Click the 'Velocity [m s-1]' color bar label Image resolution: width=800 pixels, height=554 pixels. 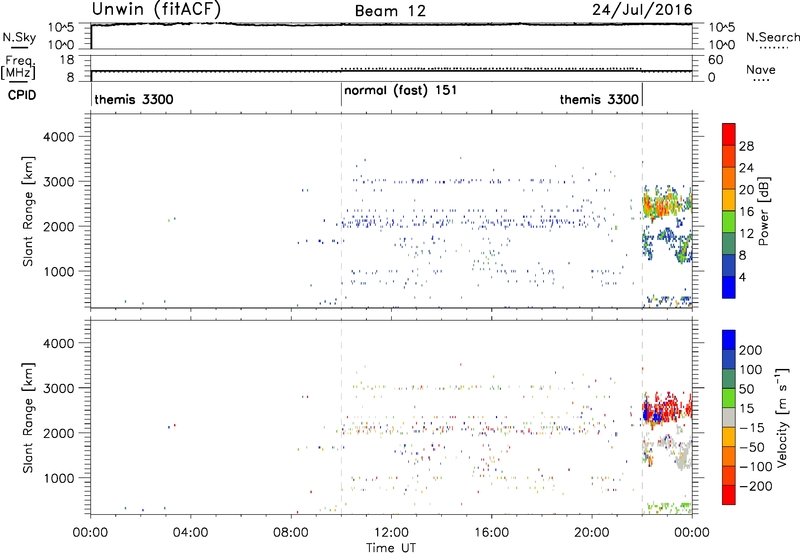[x=782, y=418]
